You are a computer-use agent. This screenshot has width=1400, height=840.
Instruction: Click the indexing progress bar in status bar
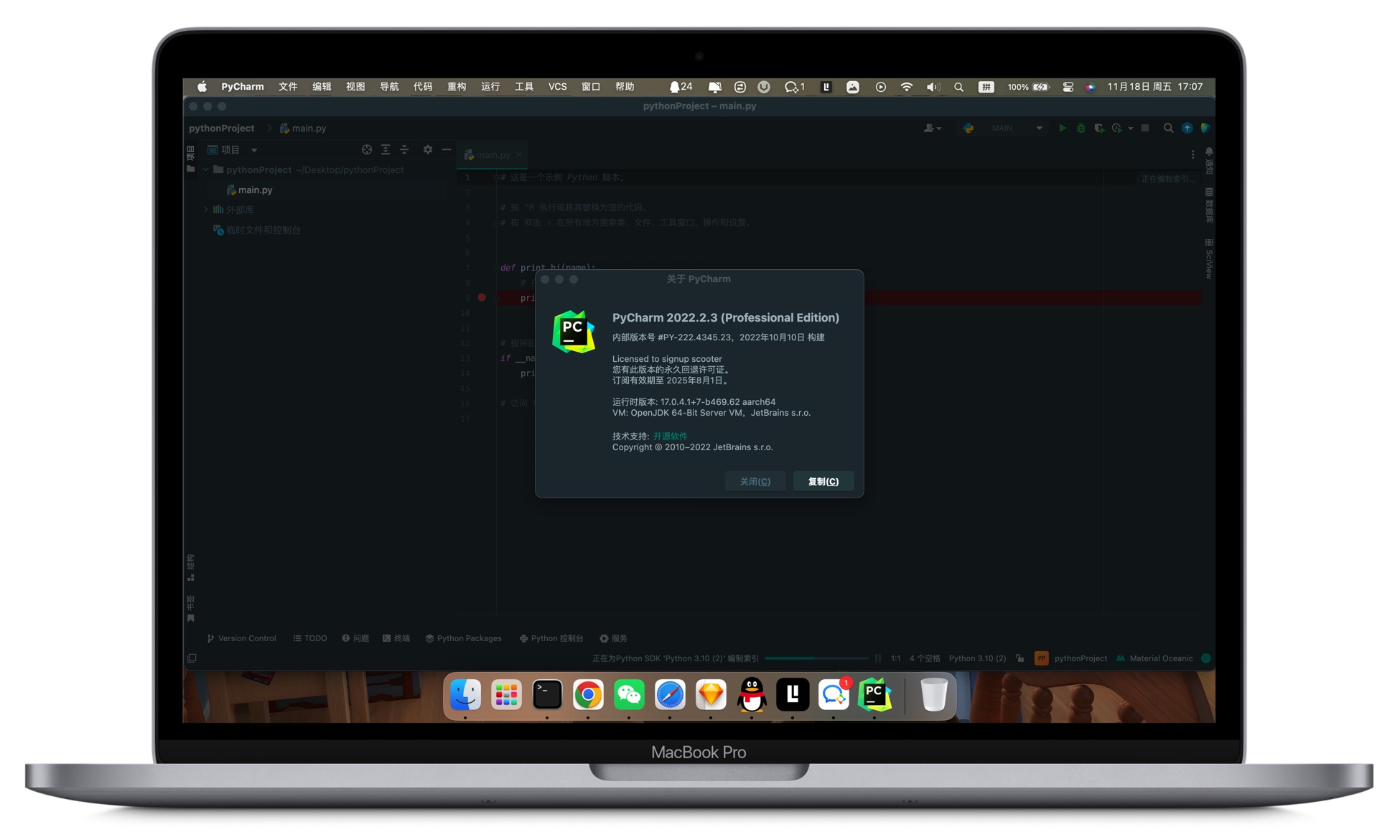coord(817,658)
